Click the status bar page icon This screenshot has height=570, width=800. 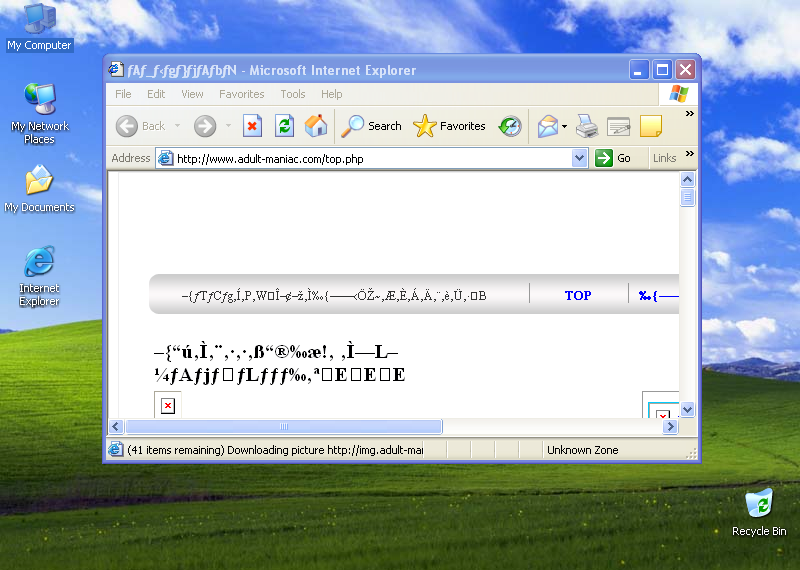pyautogui.click(x=116, y=450)
